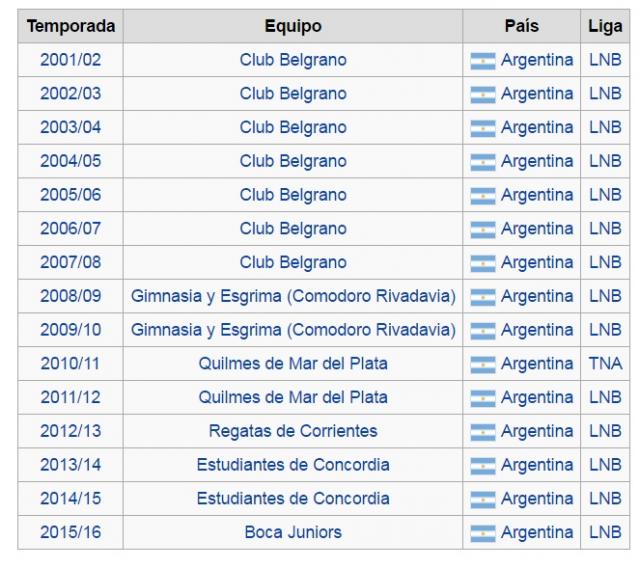Open Gimnasia y Esgrima link for 2009/10

(293, 330)
